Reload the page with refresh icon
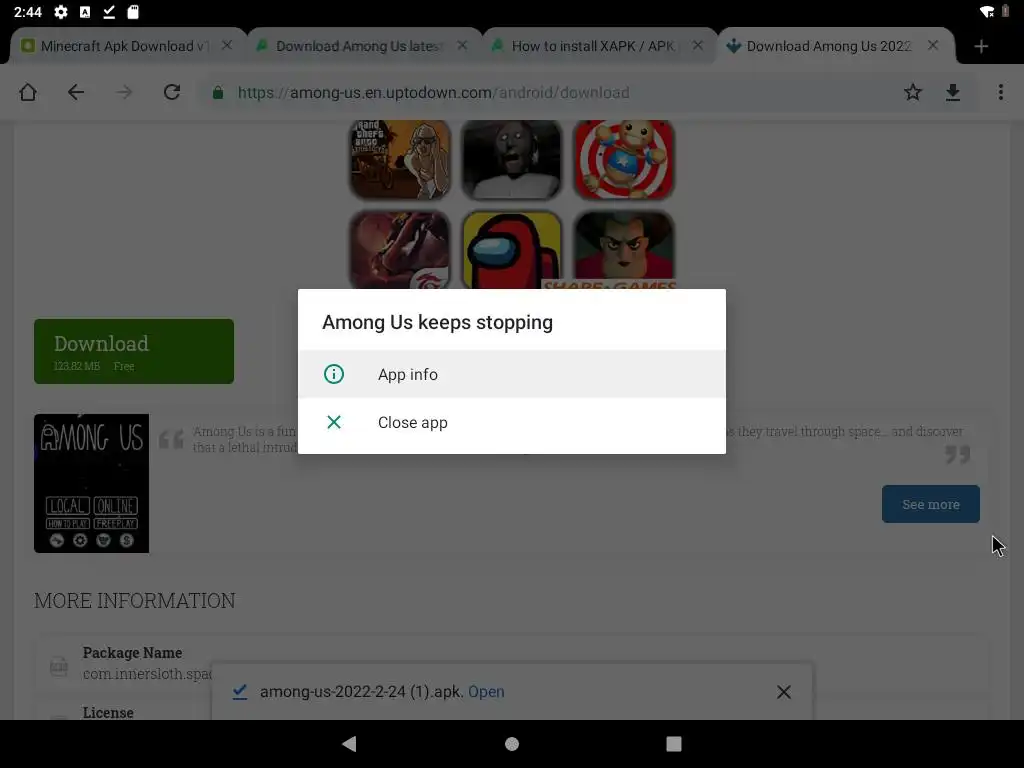This screenshot has height=768, width=1024. 172,92
